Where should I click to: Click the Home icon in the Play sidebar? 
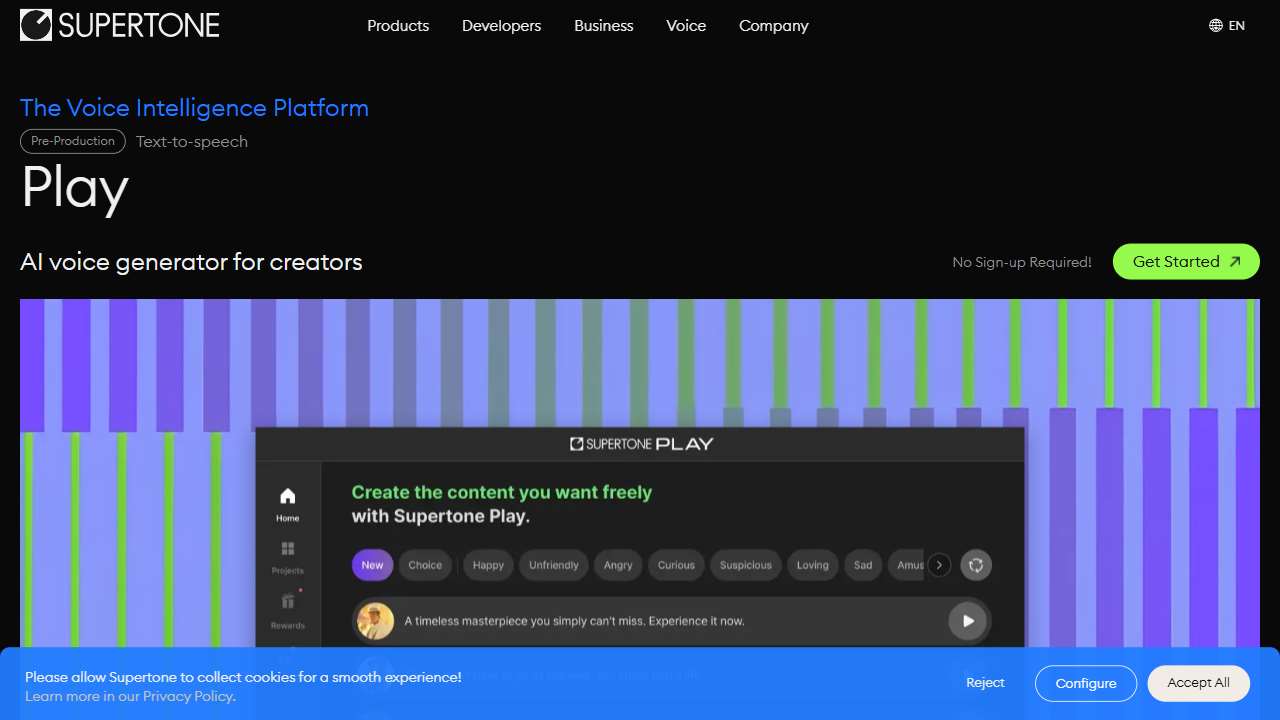pyautogui.click(x=288, y=496)
